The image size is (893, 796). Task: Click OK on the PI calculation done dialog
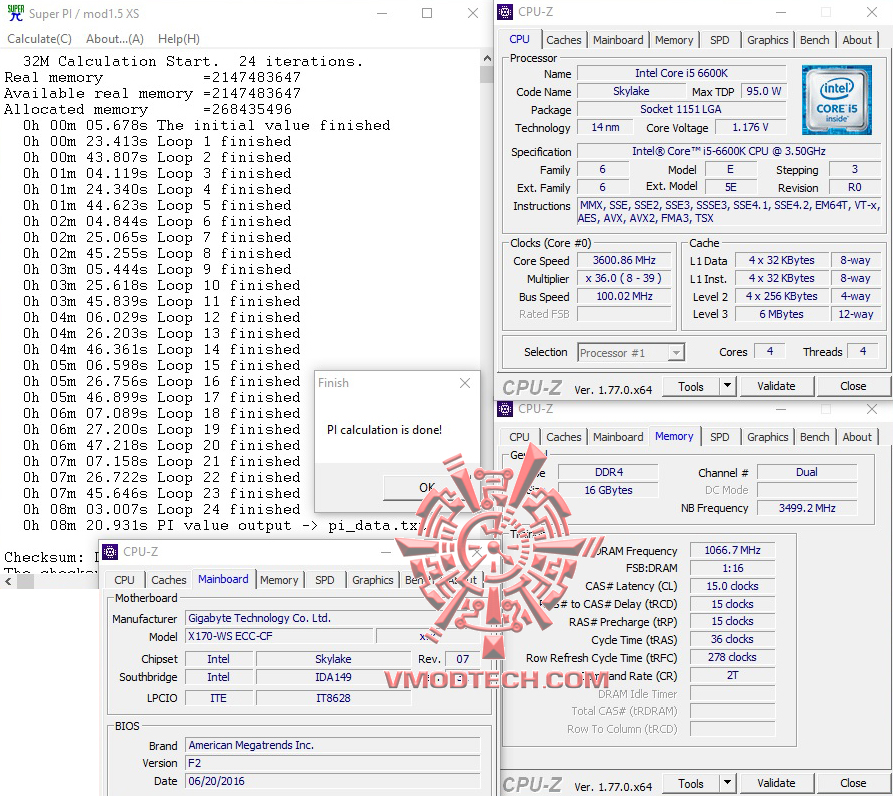(x=426, y=487)
